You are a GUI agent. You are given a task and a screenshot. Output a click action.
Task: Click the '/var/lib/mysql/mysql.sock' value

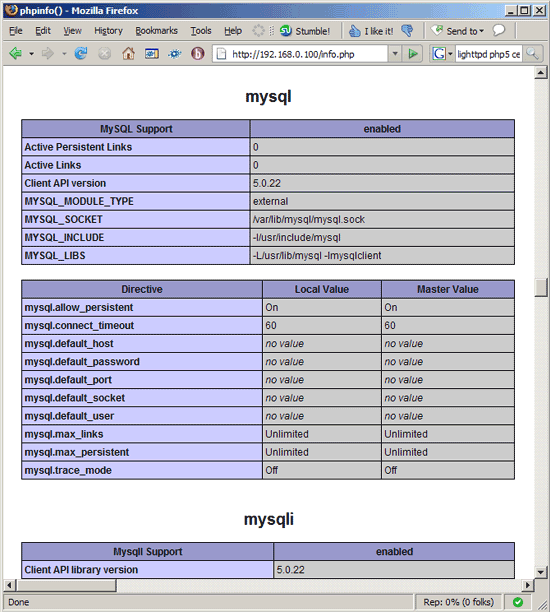click(x=309, y=219)
